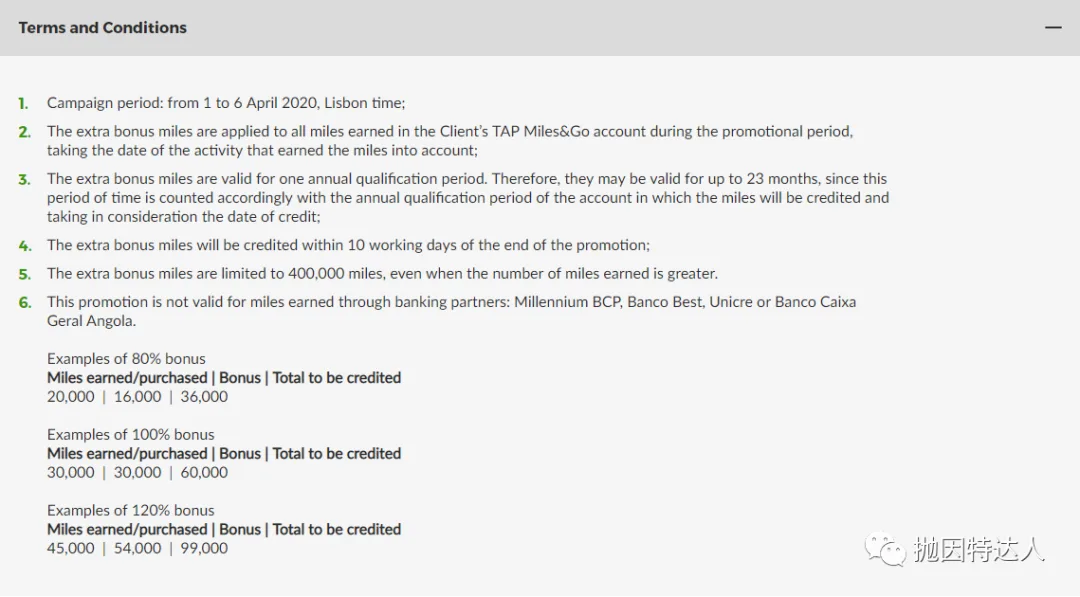The width and height of the screenshot is (1080, 597).
Task: Click the Examples of 100% bonus label
Action: [130, 434]
